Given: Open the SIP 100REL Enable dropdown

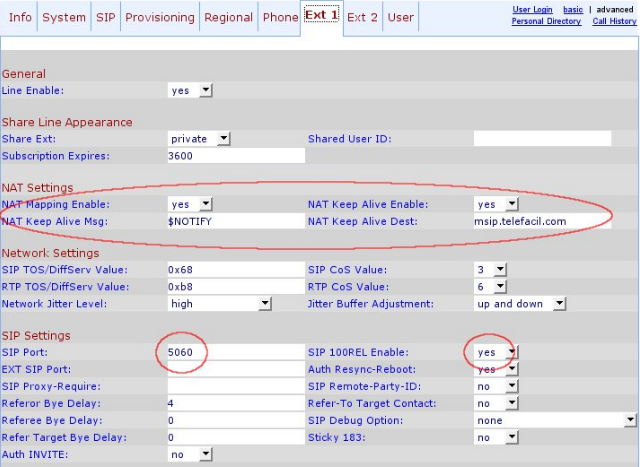Looking at the screenshot, I should point(496,352).
